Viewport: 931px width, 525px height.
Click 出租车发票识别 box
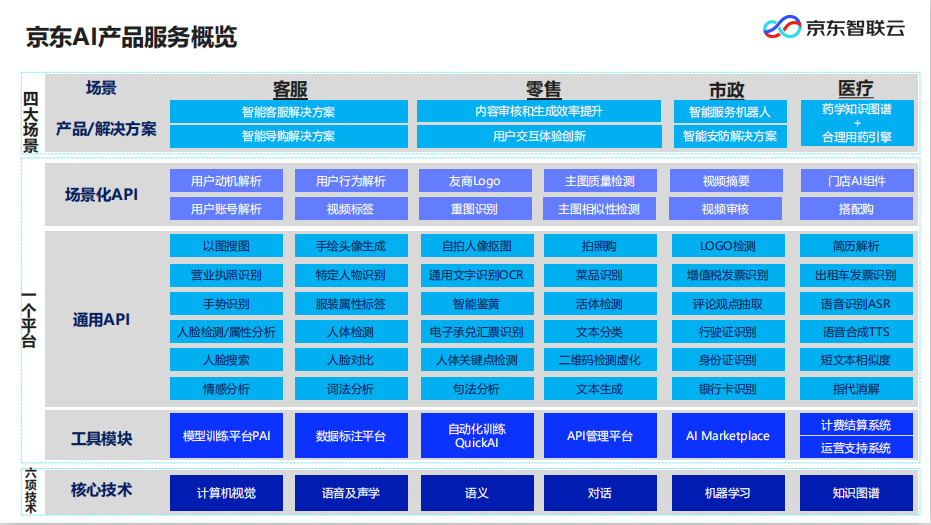[x=856, y=274]
